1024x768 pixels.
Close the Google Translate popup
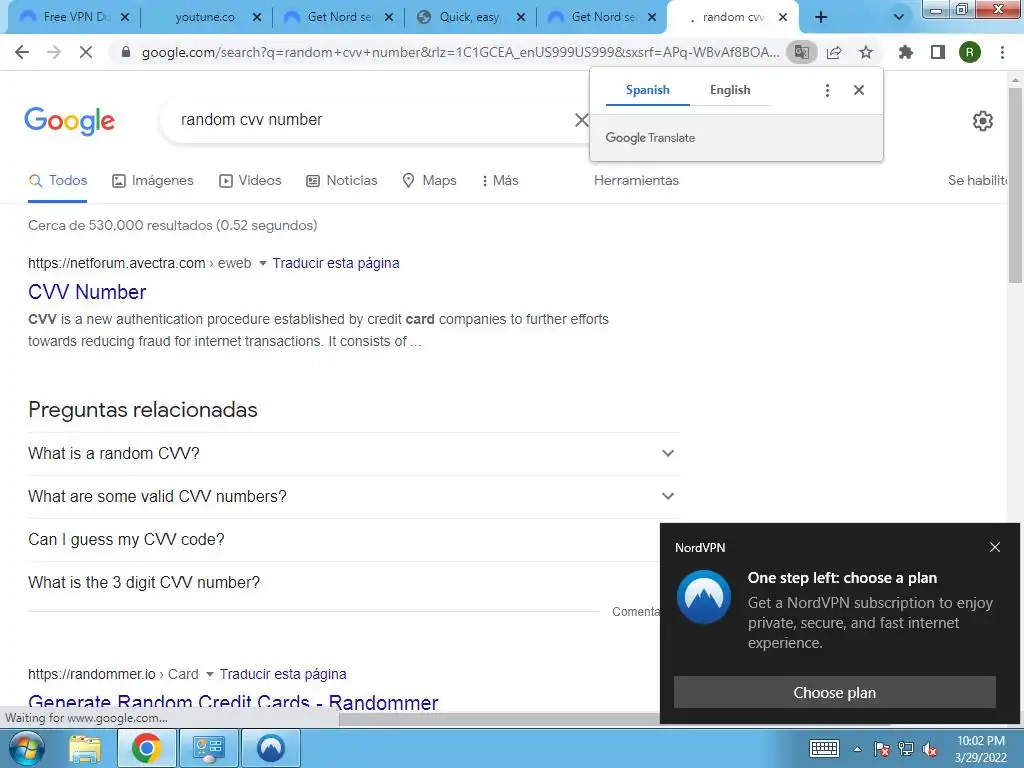(859, 90)
